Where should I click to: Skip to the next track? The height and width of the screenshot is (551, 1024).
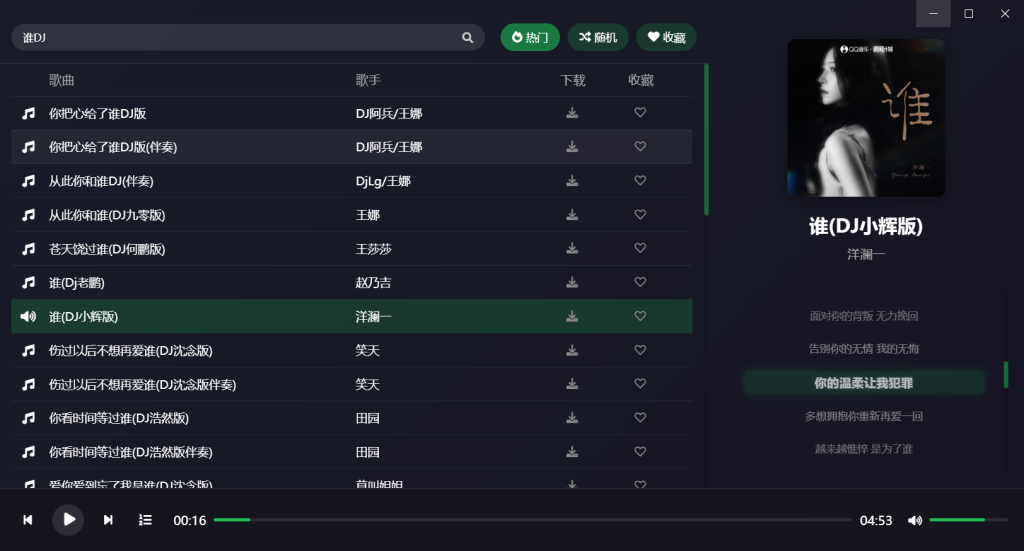point(108,520)
